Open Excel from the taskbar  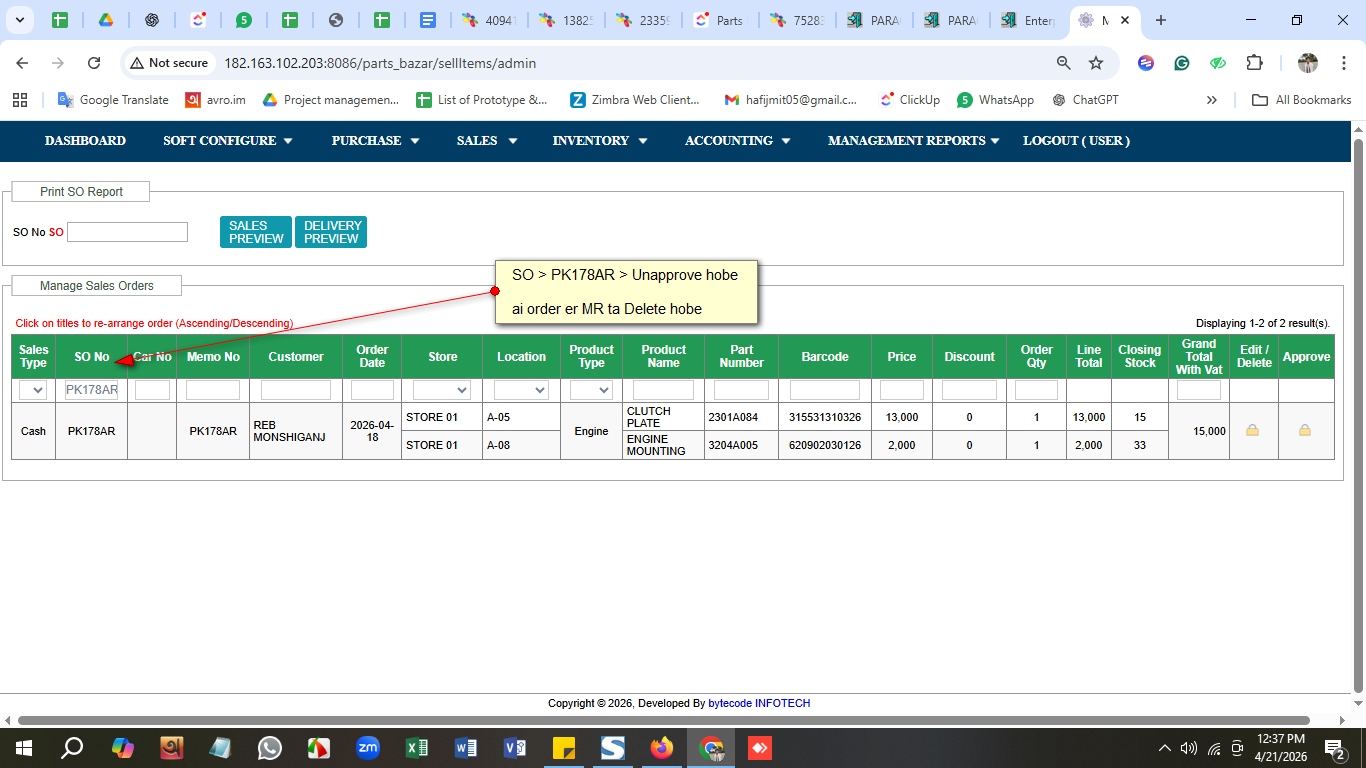(417, 748)
